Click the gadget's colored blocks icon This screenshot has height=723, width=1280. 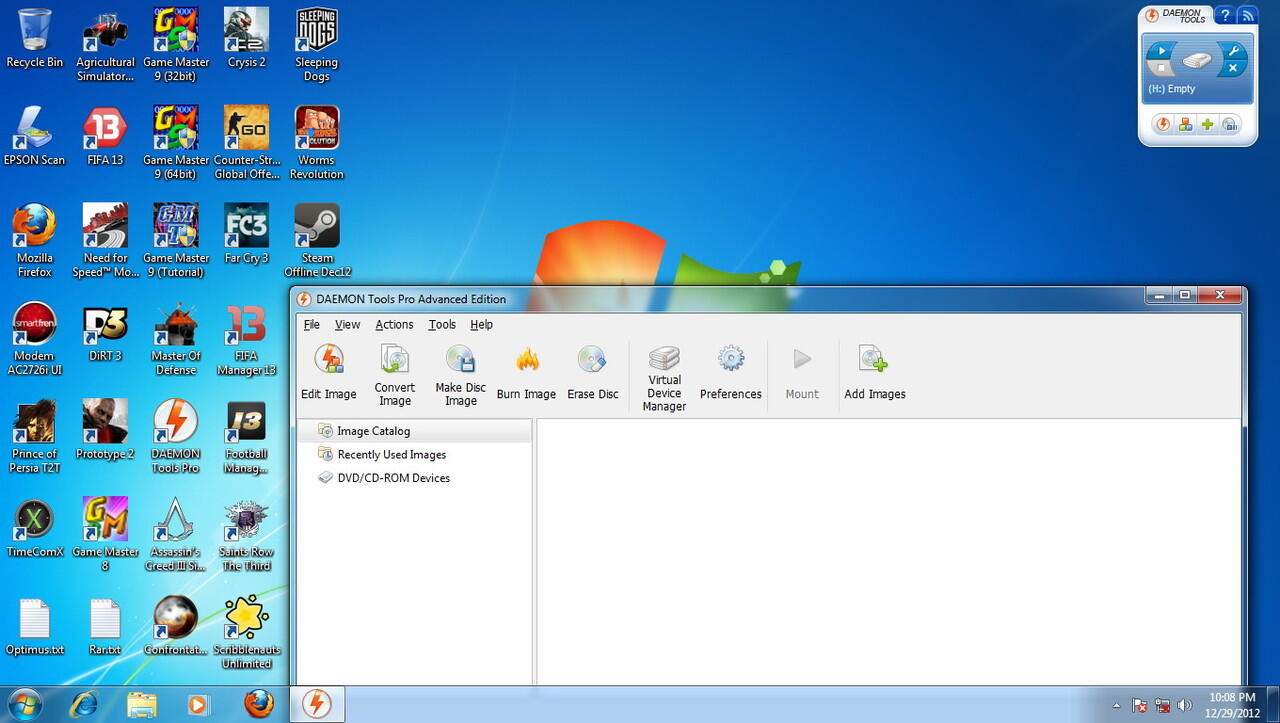[x=1185, y=124]
